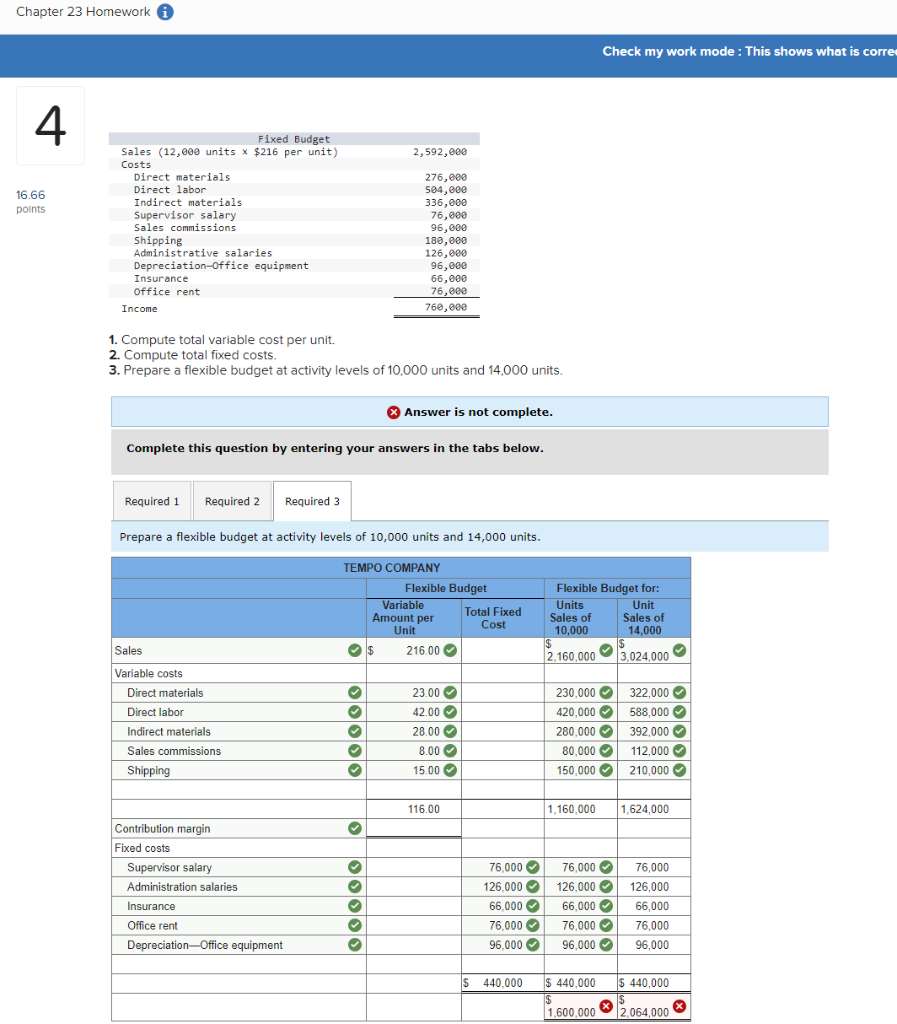The width and height of the screenshot is (897, 1024).
Task: Click the income cell showing 2,064,000
Action: point(653,1007)
